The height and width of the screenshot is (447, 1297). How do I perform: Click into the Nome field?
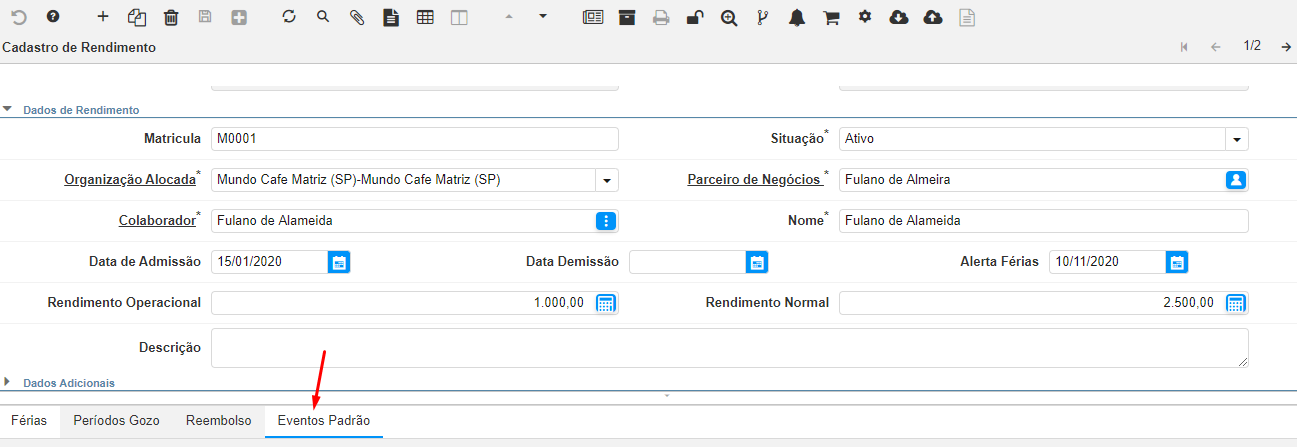[1044, 221]
